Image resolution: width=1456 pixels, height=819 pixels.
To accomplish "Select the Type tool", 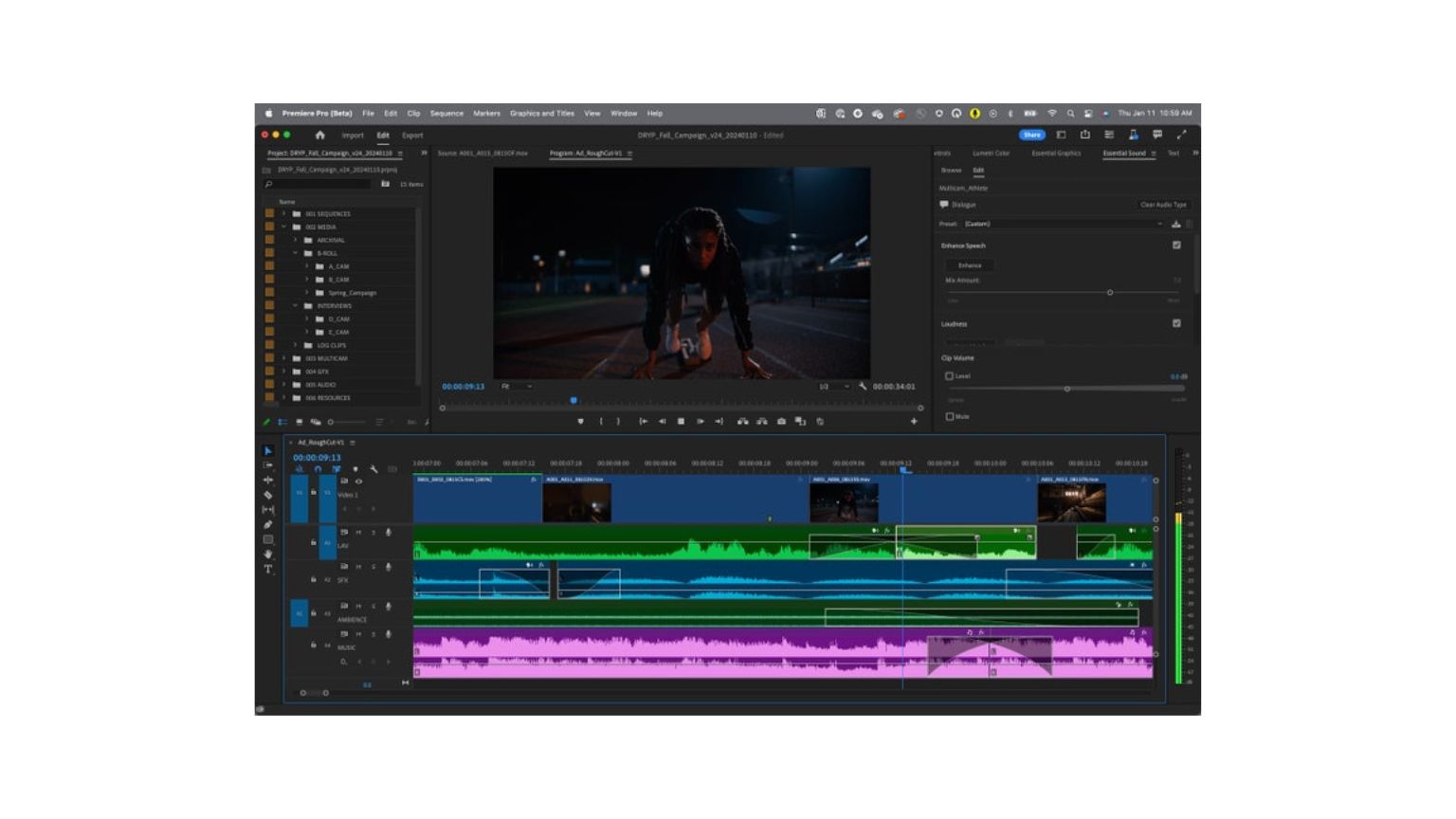I will click(268, 569).
